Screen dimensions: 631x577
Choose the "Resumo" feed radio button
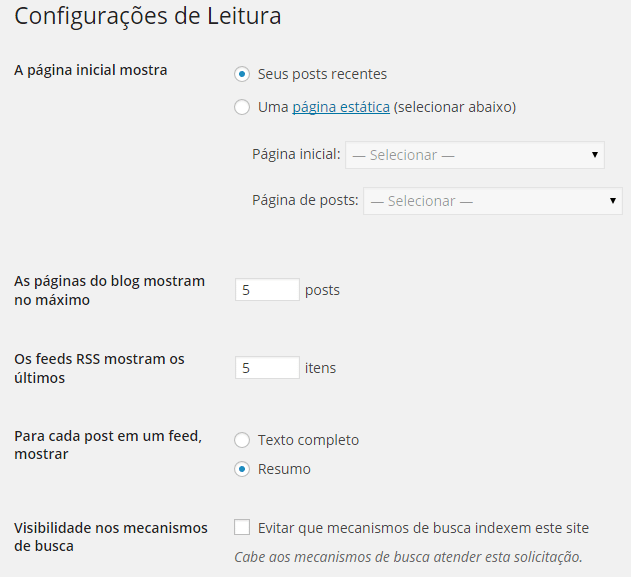pos(242,469)
